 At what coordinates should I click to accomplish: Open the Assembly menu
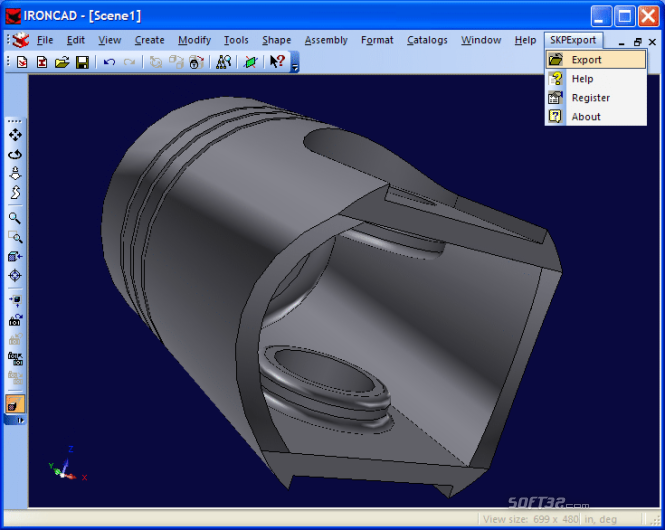click(x=326, y=40)
